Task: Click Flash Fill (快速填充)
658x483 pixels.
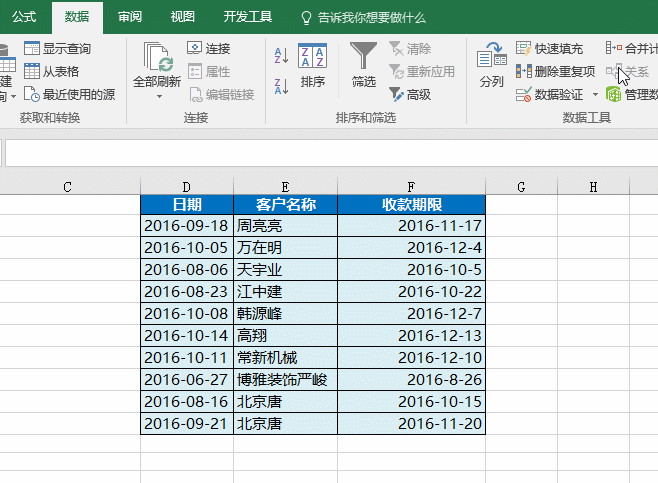Action: pos(549,49)
